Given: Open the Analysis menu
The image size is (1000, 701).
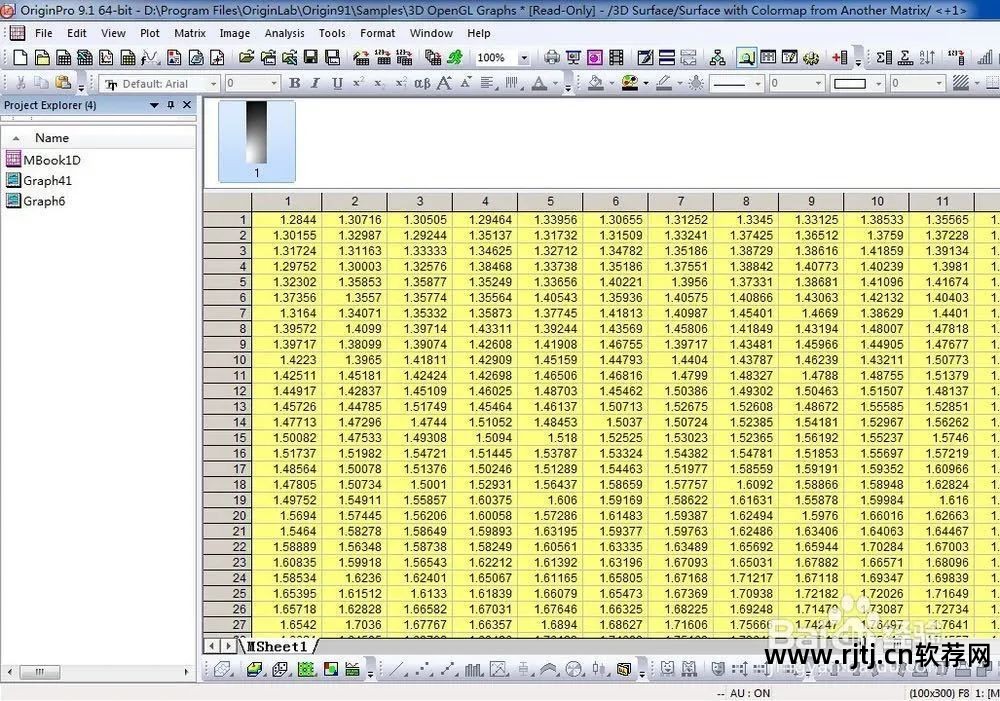Looking at the screenshot, I should point(284,33).
